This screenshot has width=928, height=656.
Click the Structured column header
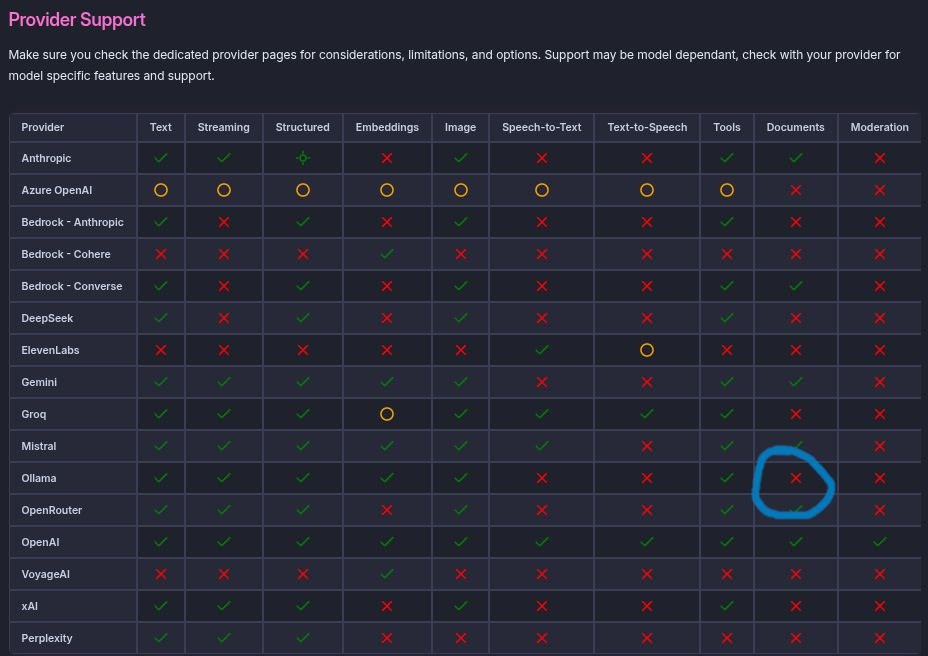coord(302,127)
